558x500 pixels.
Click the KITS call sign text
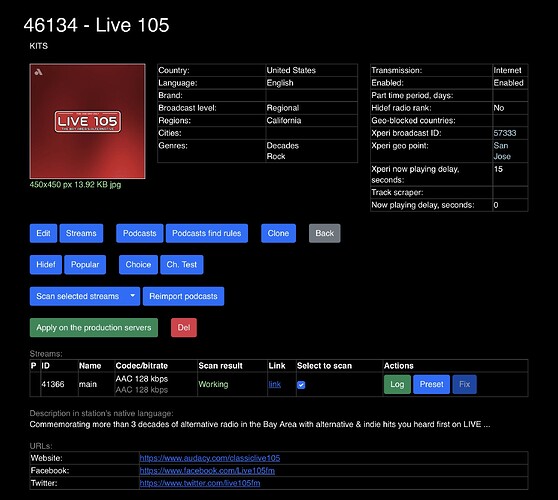click(38, 46)
